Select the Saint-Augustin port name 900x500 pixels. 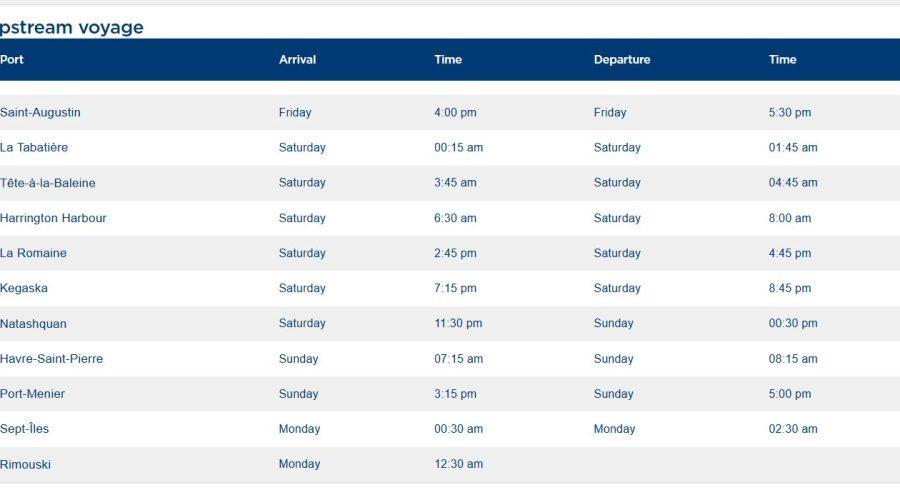(40, 113)
